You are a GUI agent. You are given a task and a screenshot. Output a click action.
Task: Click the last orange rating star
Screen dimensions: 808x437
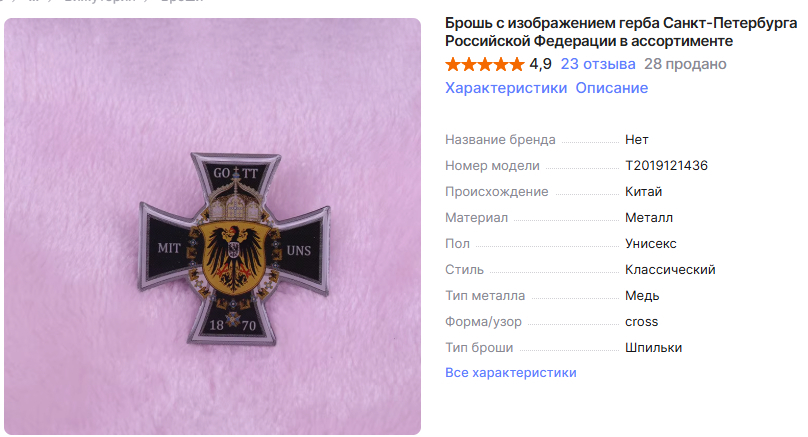517,64
